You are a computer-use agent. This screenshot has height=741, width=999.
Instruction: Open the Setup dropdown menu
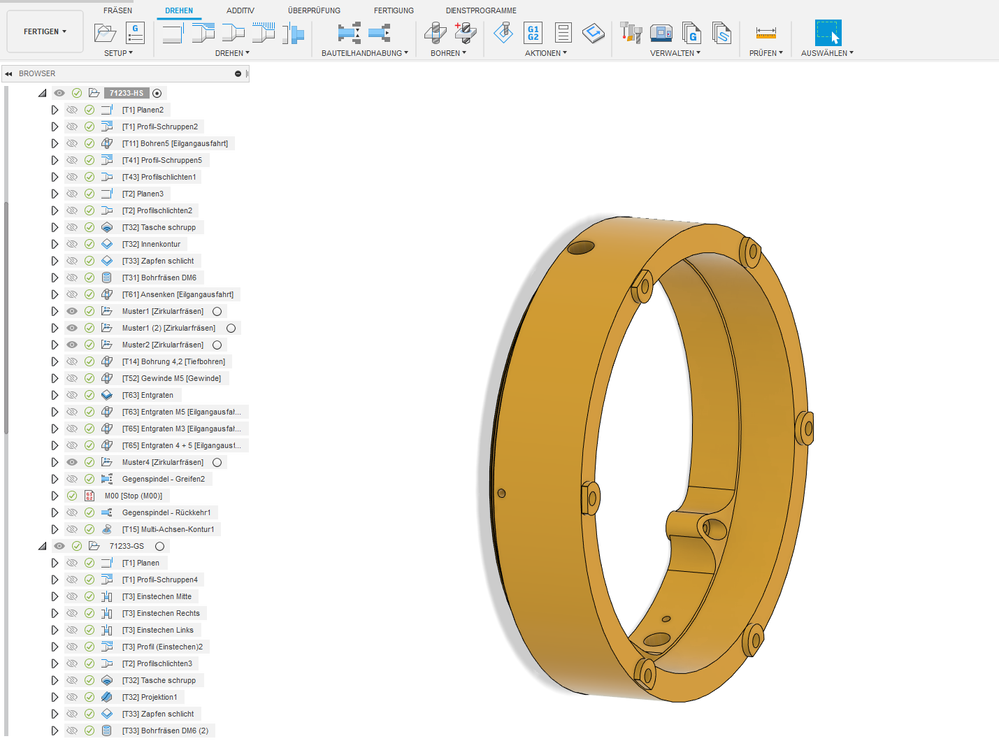pos(119,53)
